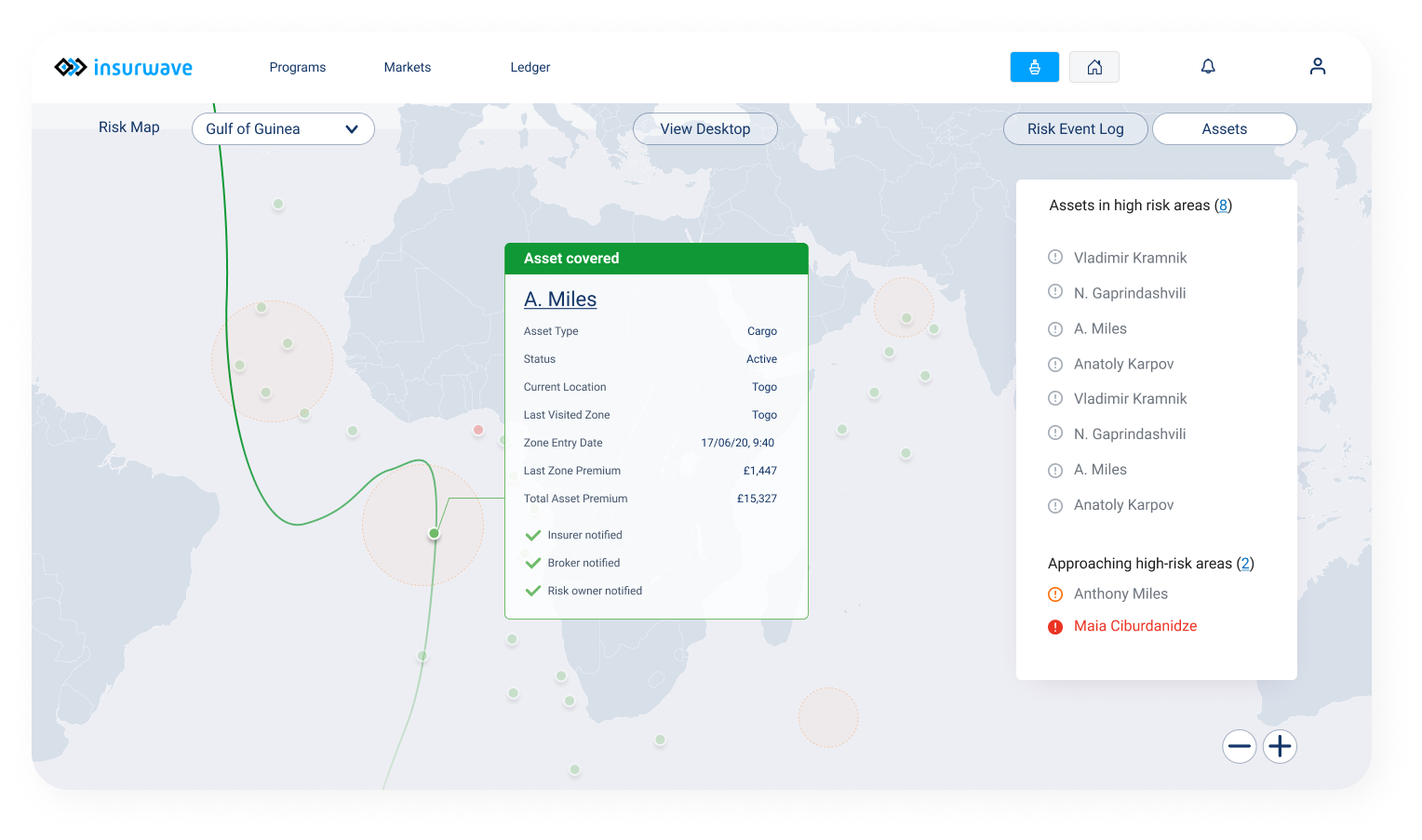Image resolution: width=1422 pixels, height=840 pixels.
Task: Select Maia Ciburdanidze in approaching list
Action: [1135, 626]
